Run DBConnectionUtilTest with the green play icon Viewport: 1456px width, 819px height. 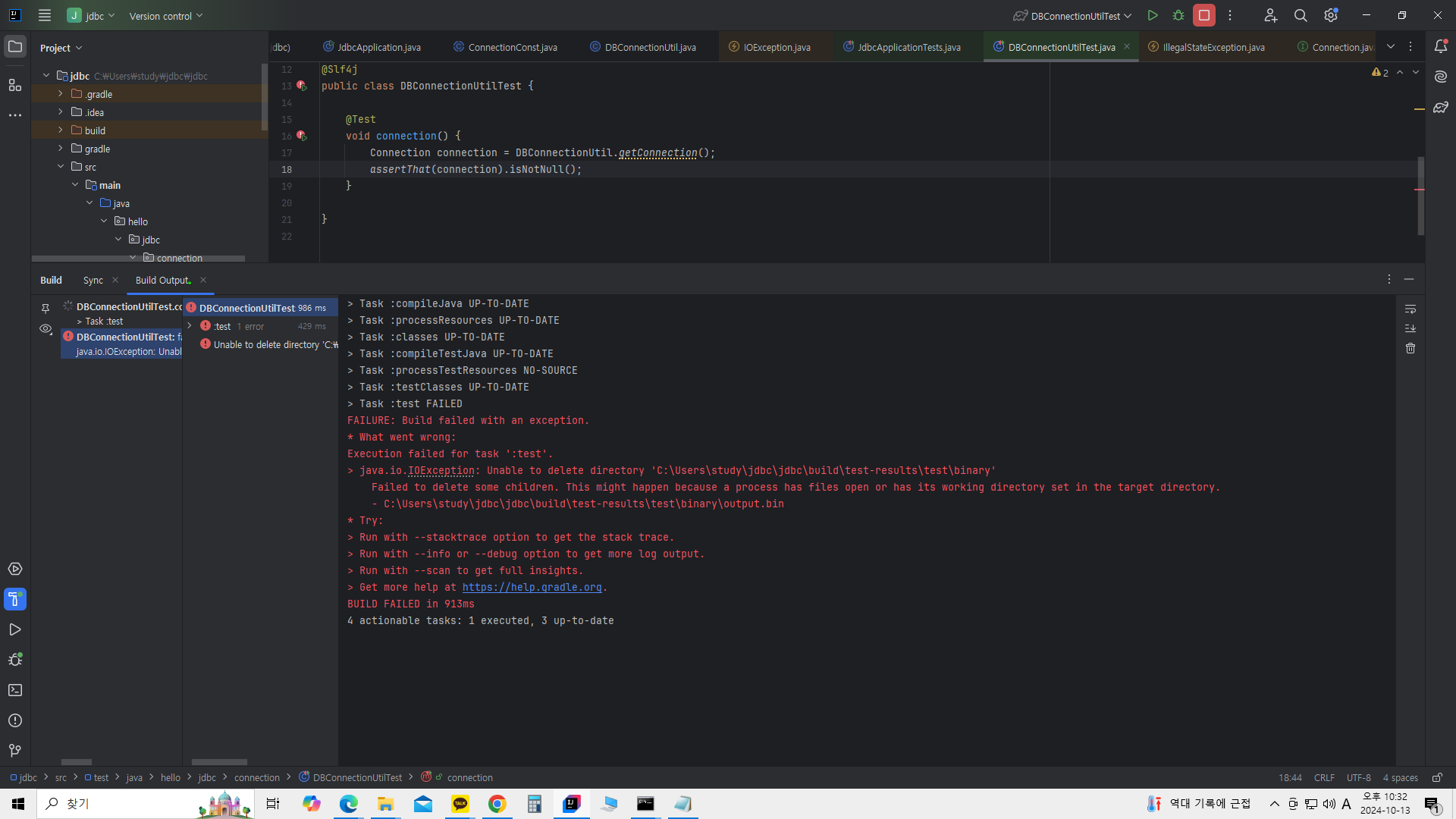click(1152, 15)
